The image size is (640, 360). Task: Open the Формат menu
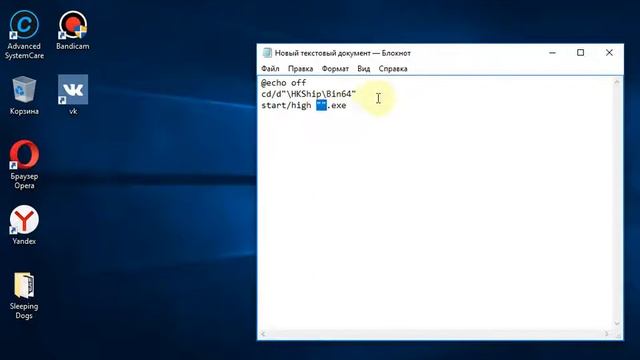335,69
